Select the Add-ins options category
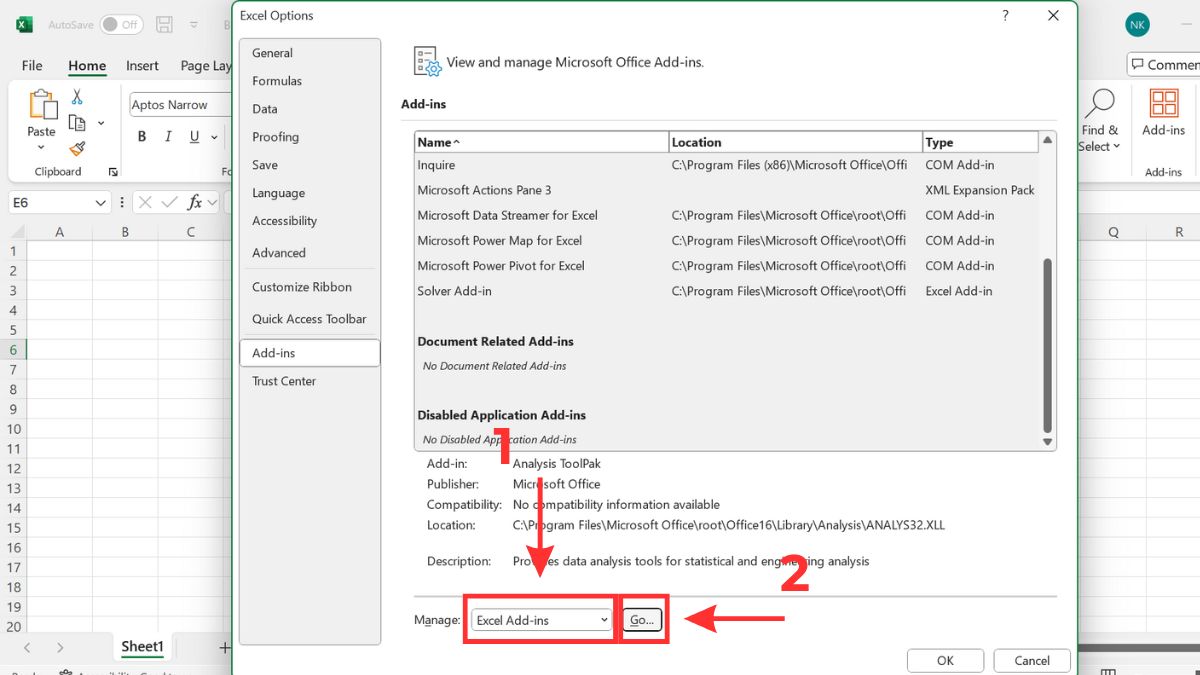This screenshot has height=675, width=1200. click(310, 353)
